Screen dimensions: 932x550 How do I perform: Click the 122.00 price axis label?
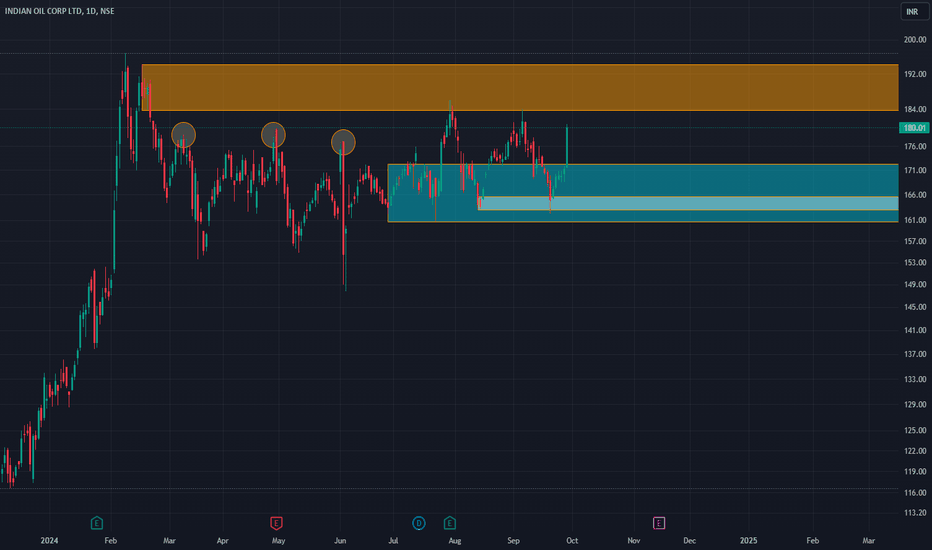[915, 451]
